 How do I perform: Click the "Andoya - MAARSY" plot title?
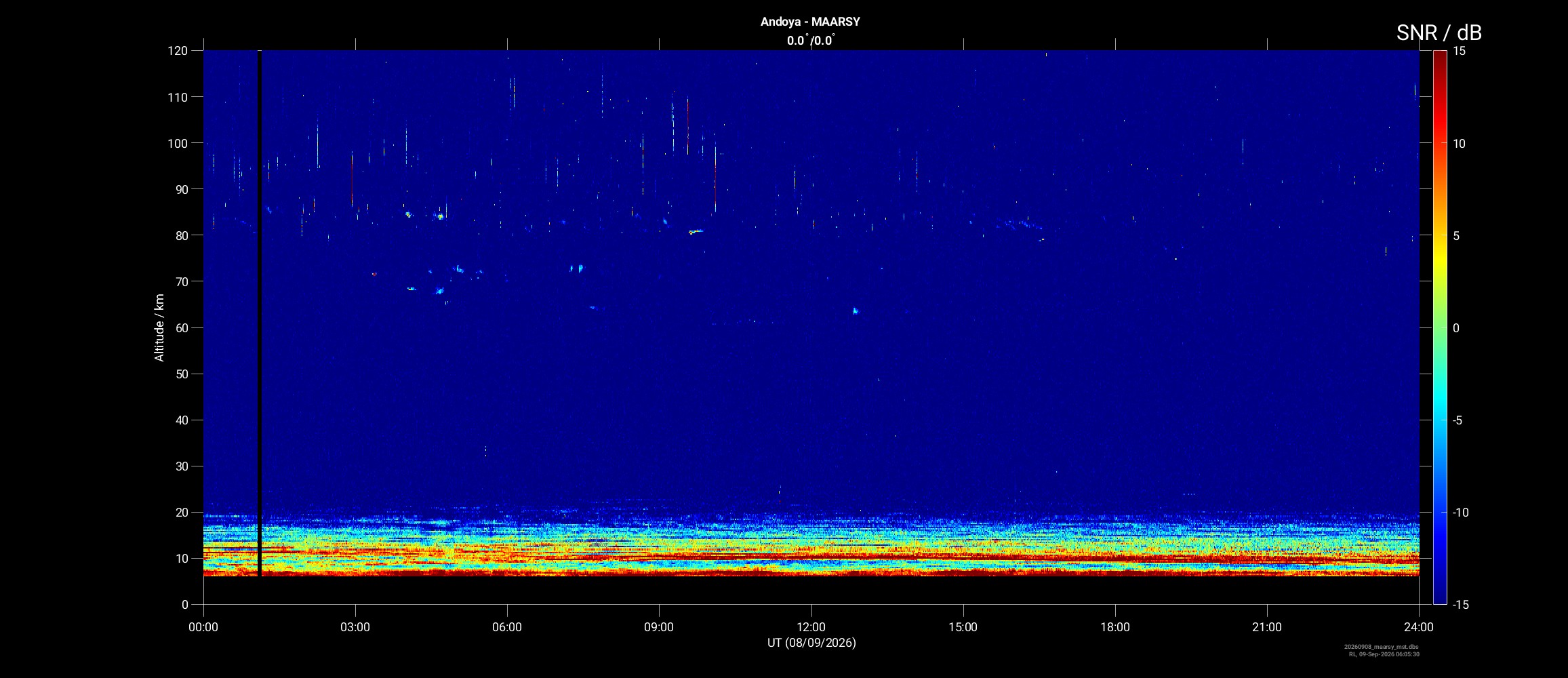[810, 22]
